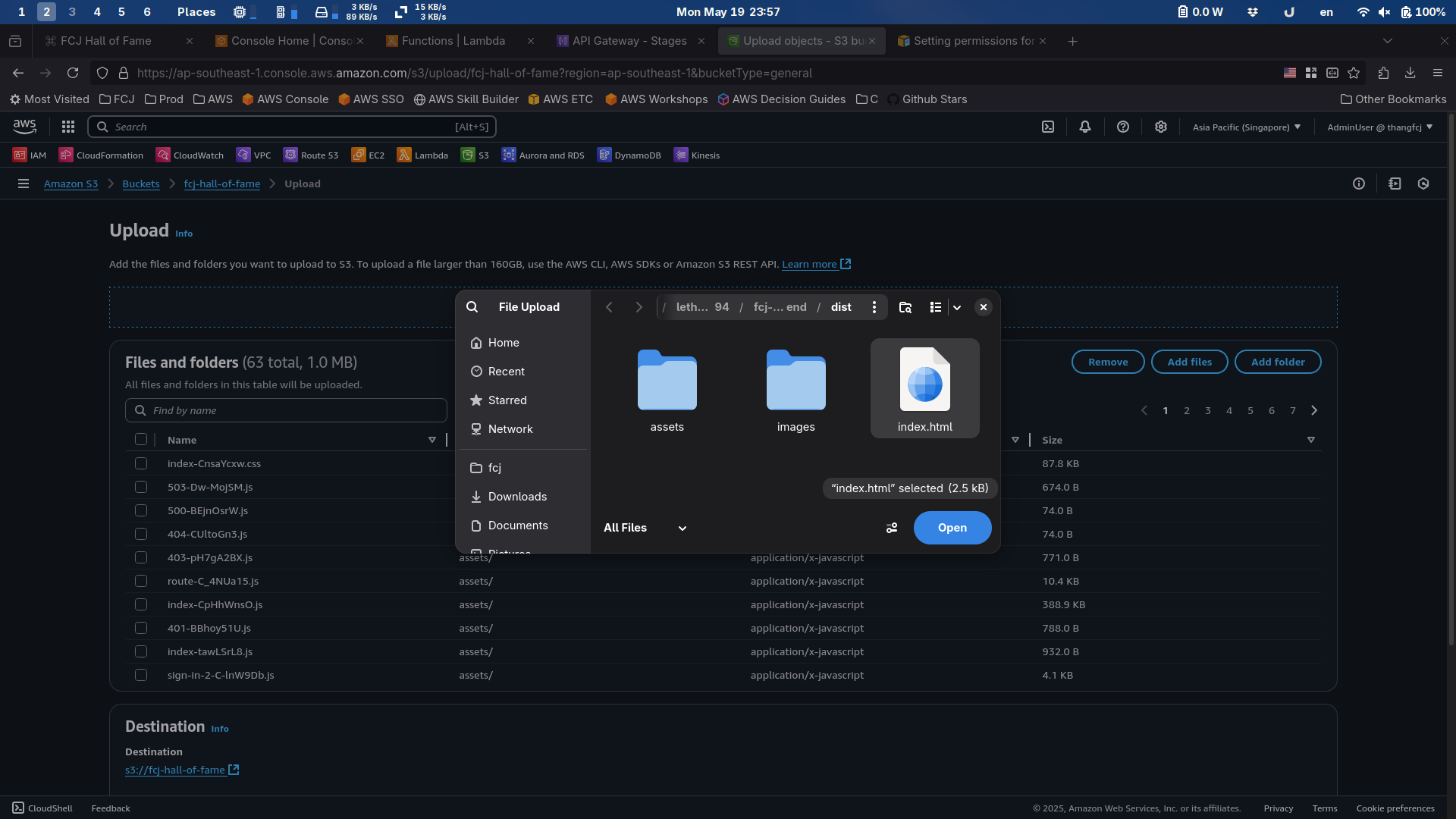Screen dimensions: 1456x819
Task: Open path options three-dot menu
Action: 874,306
